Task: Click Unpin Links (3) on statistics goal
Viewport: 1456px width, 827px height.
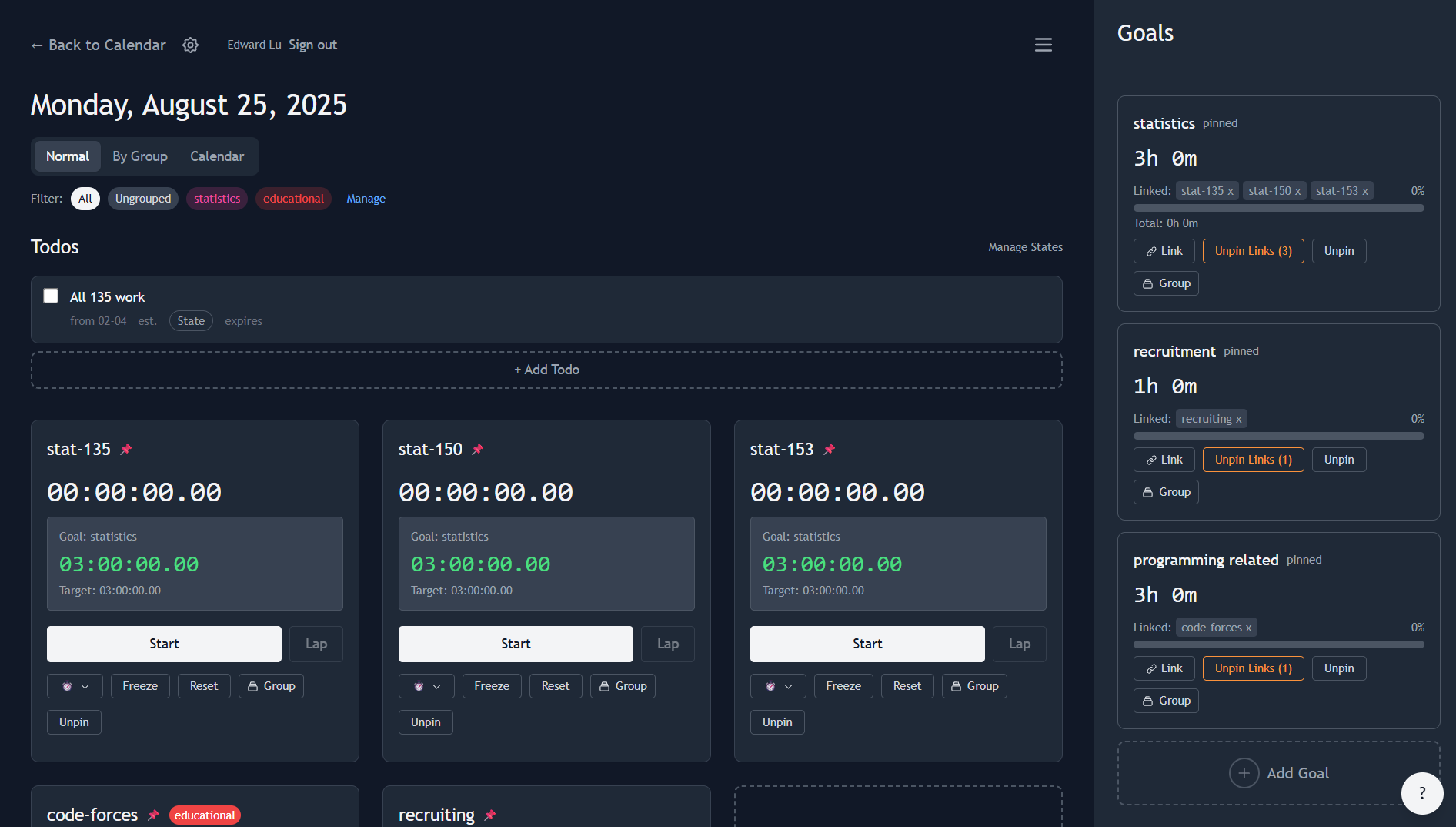Action: click(1253, 250)
